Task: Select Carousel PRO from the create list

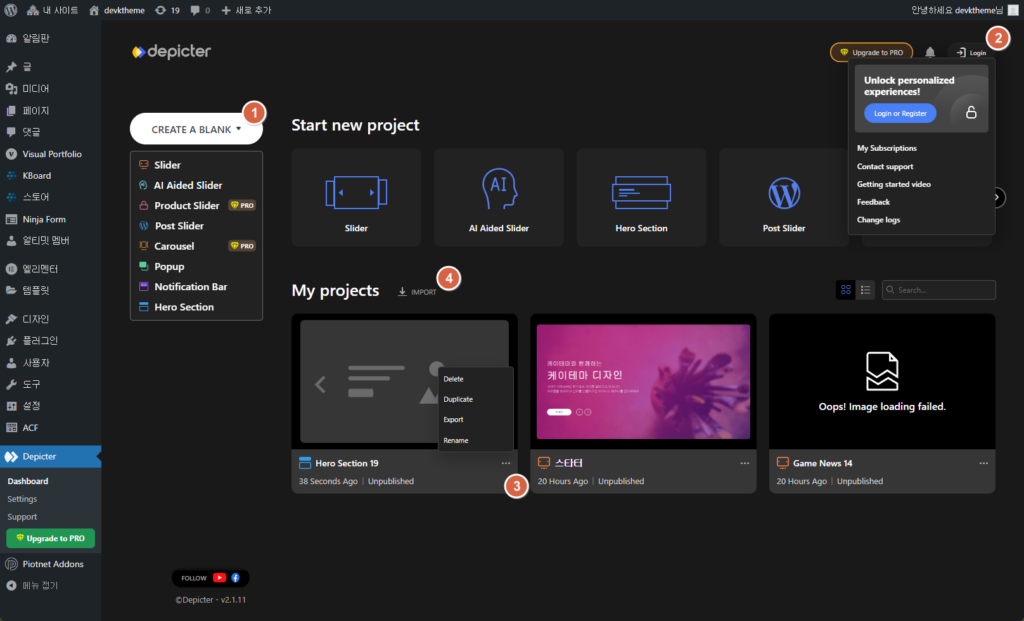Action: [197, 246]
